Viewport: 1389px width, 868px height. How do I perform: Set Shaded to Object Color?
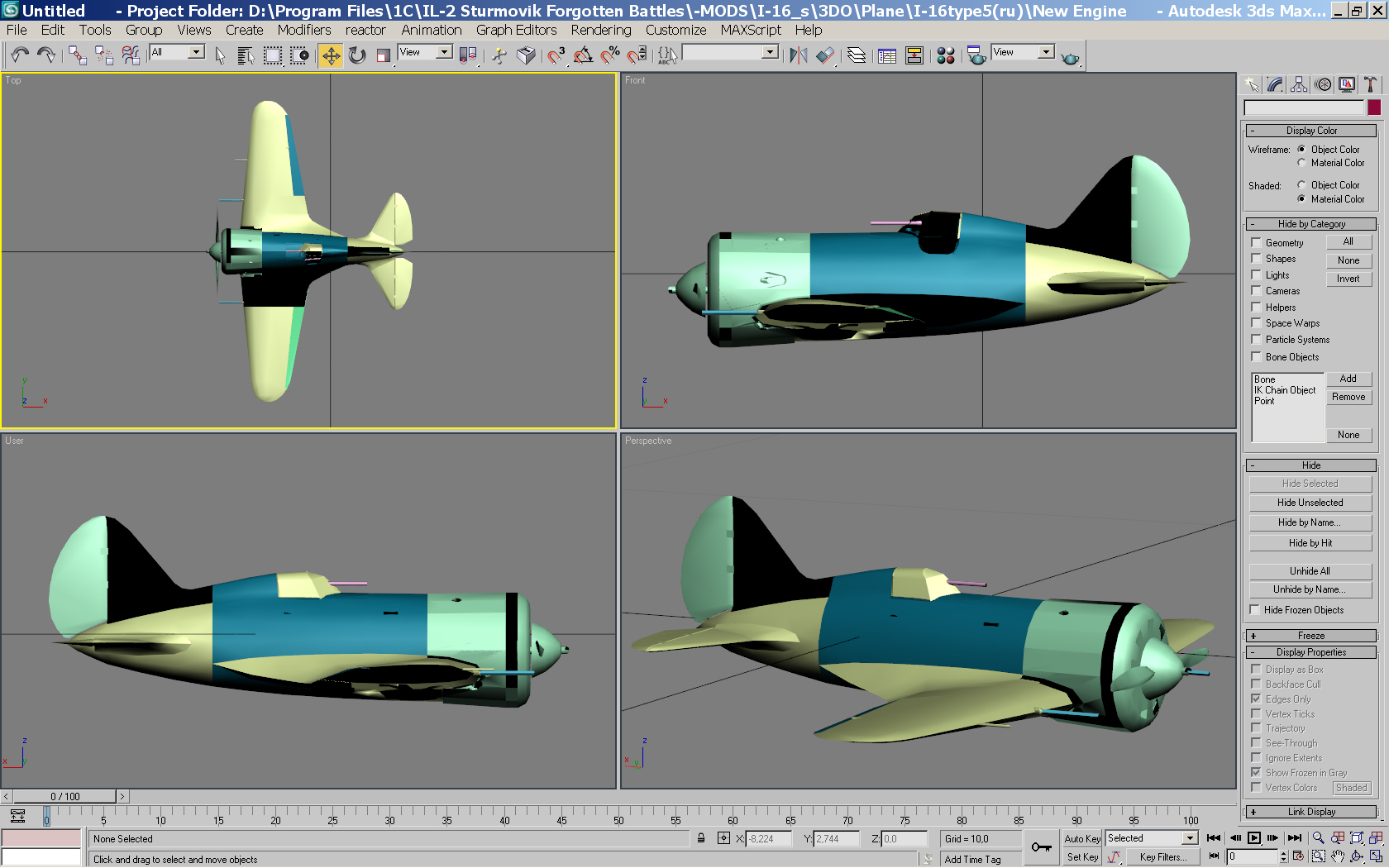[x=1301, y=185]
